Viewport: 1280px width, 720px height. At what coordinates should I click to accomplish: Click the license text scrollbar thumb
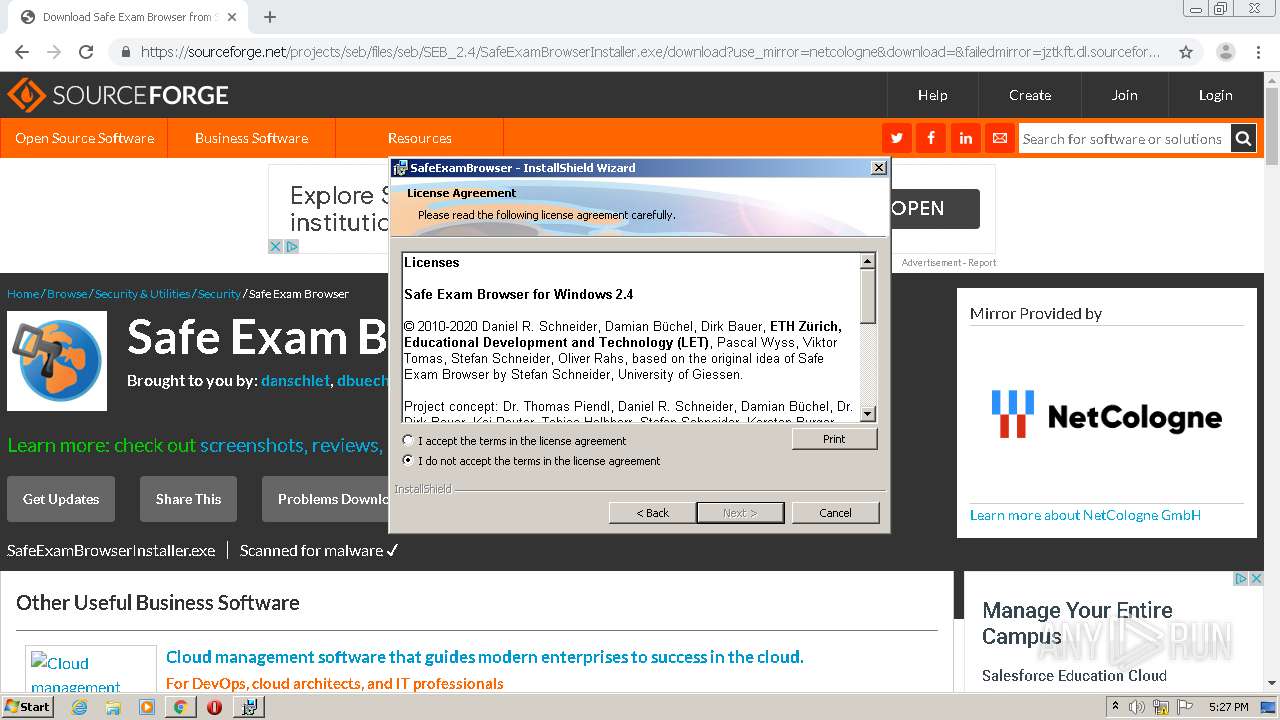click(867, 296)
